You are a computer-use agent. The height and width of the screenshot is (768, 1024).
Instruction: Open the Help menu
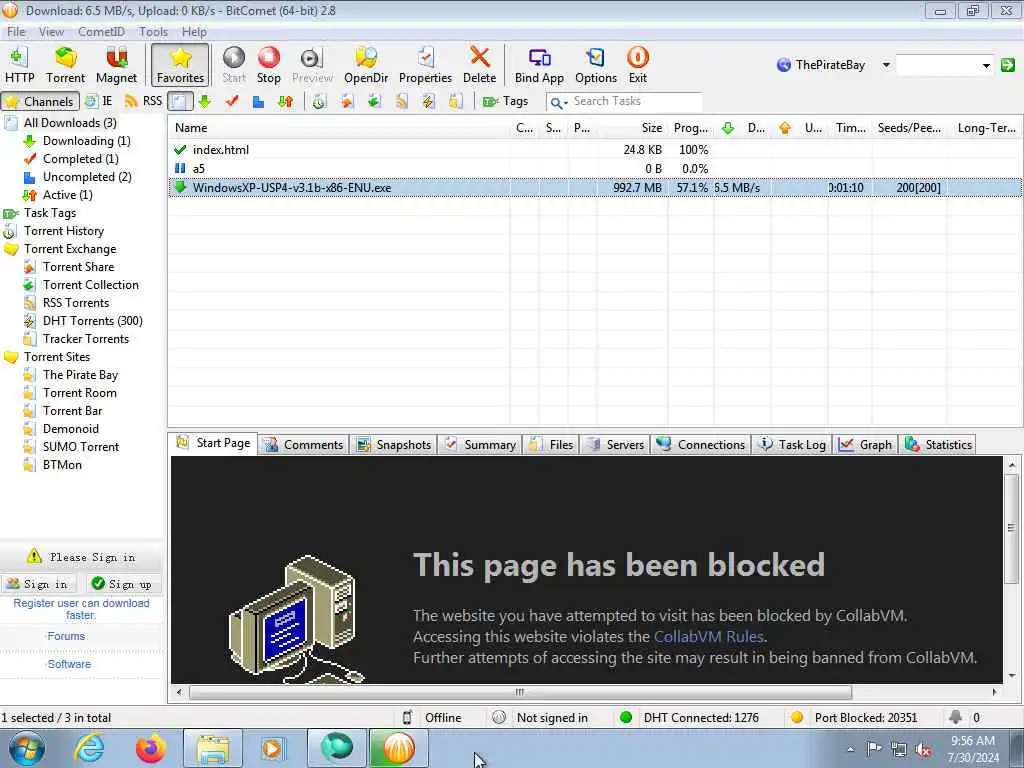click(x=194, y=31)
